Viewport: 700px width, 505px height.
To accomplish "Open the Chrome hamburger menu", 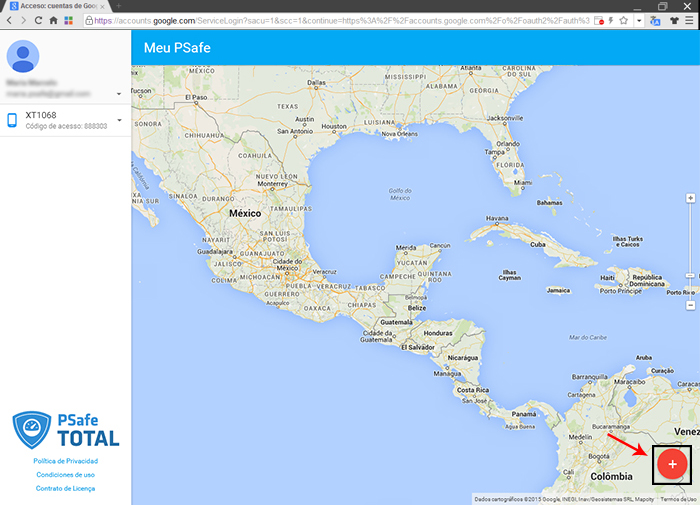I will click(x=688, y=20).
